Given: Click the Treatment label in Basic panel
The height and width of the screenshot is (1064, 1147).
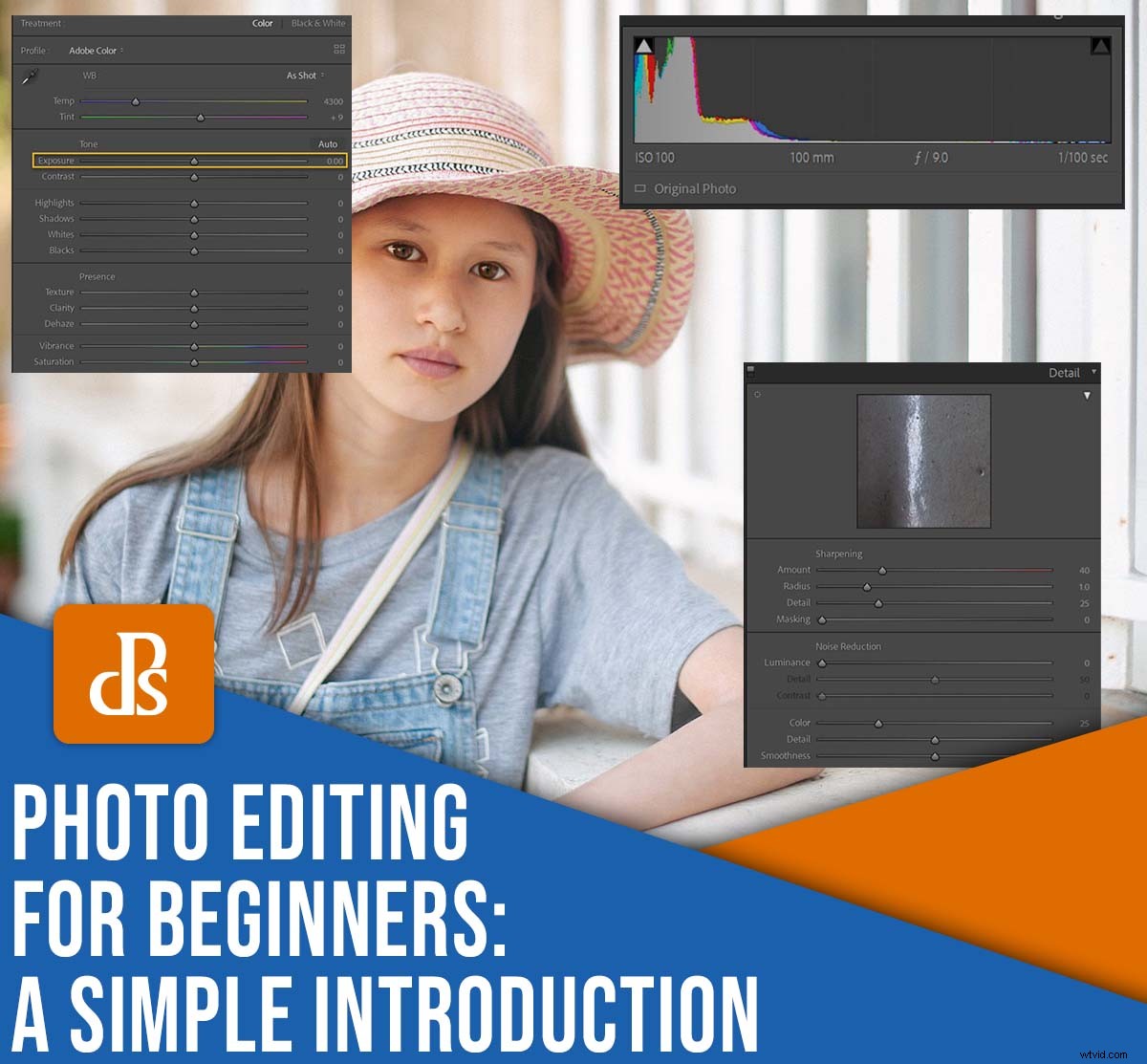Looking at the screenshot, I should 40,23.
